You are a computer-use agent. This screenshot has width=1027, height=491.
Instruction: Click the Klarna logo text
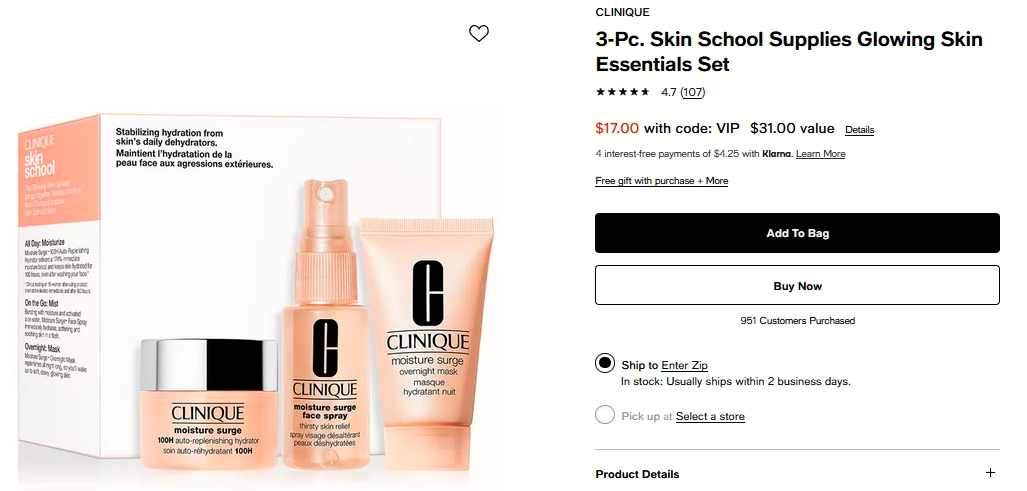[x=777, y=154]
